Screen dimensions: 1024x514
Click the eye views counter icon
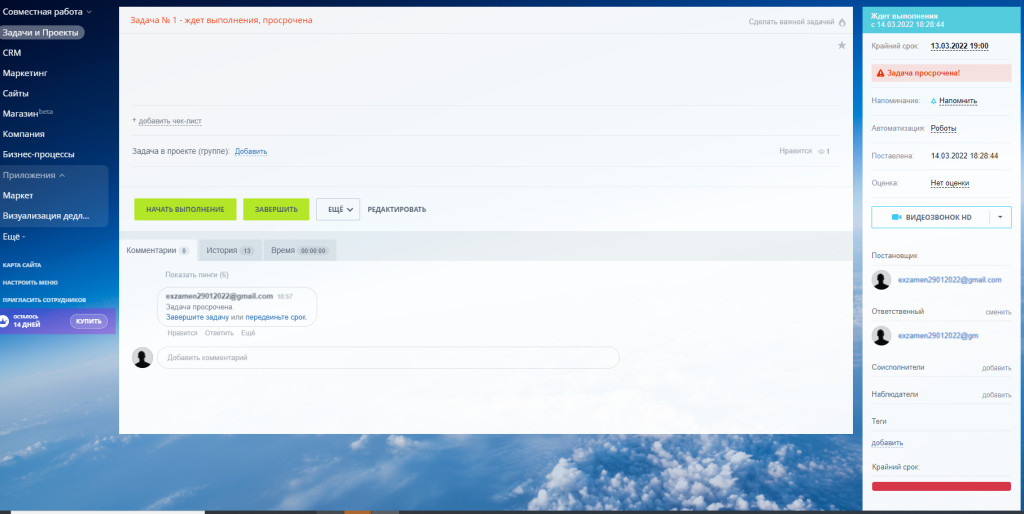821,152
